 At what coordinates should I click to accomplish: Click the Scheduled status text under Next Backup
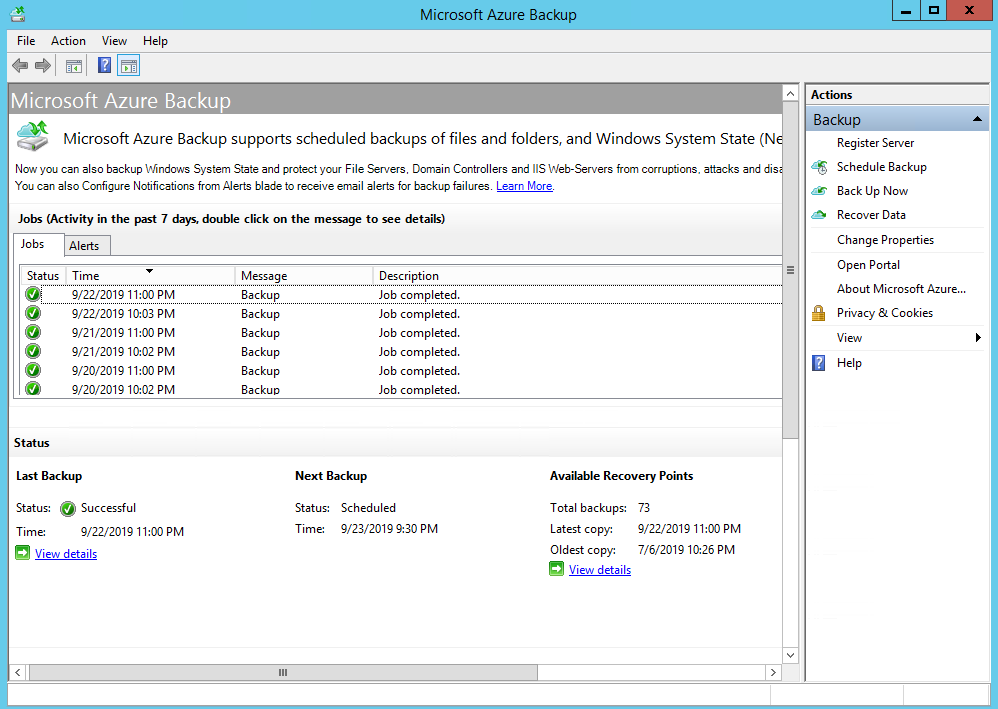pos(368,508)
